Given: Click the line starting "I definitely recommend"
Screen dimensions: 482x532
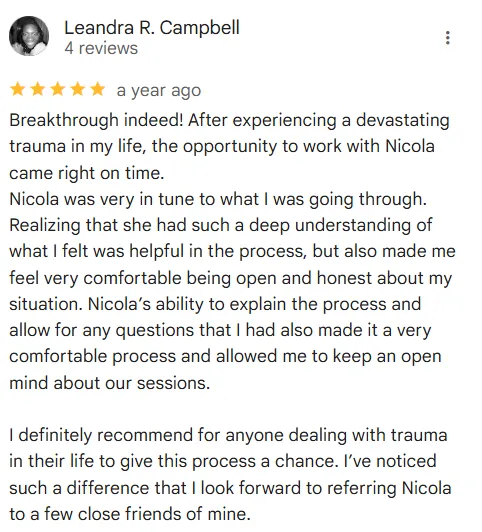Looking at the screenshot, I should (228, 435).
